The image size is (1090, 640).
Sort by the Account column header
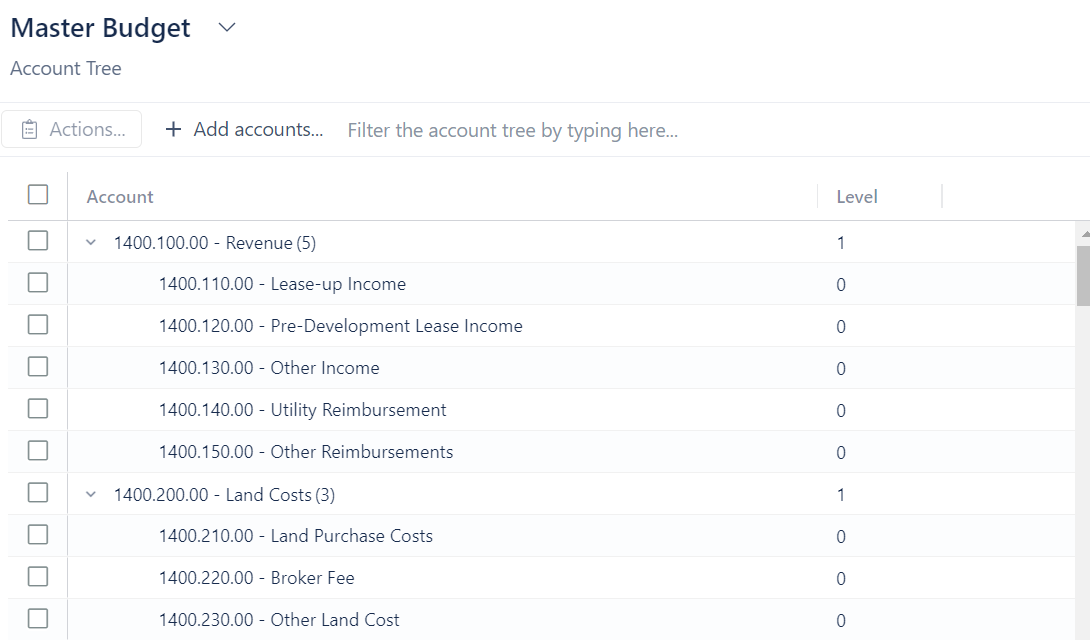[x=120, y=197]
